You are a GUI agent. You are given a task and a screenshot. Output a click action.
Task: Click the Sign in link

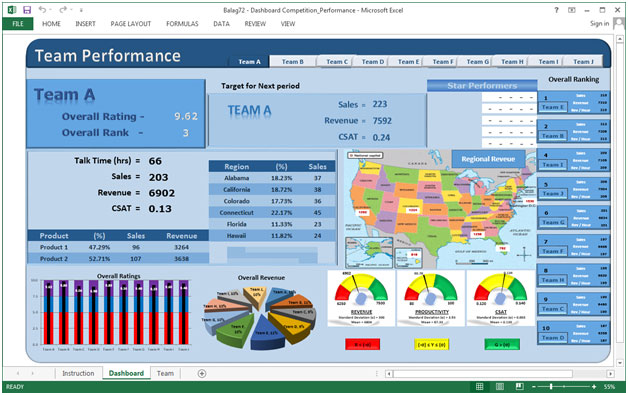point(599,24)
